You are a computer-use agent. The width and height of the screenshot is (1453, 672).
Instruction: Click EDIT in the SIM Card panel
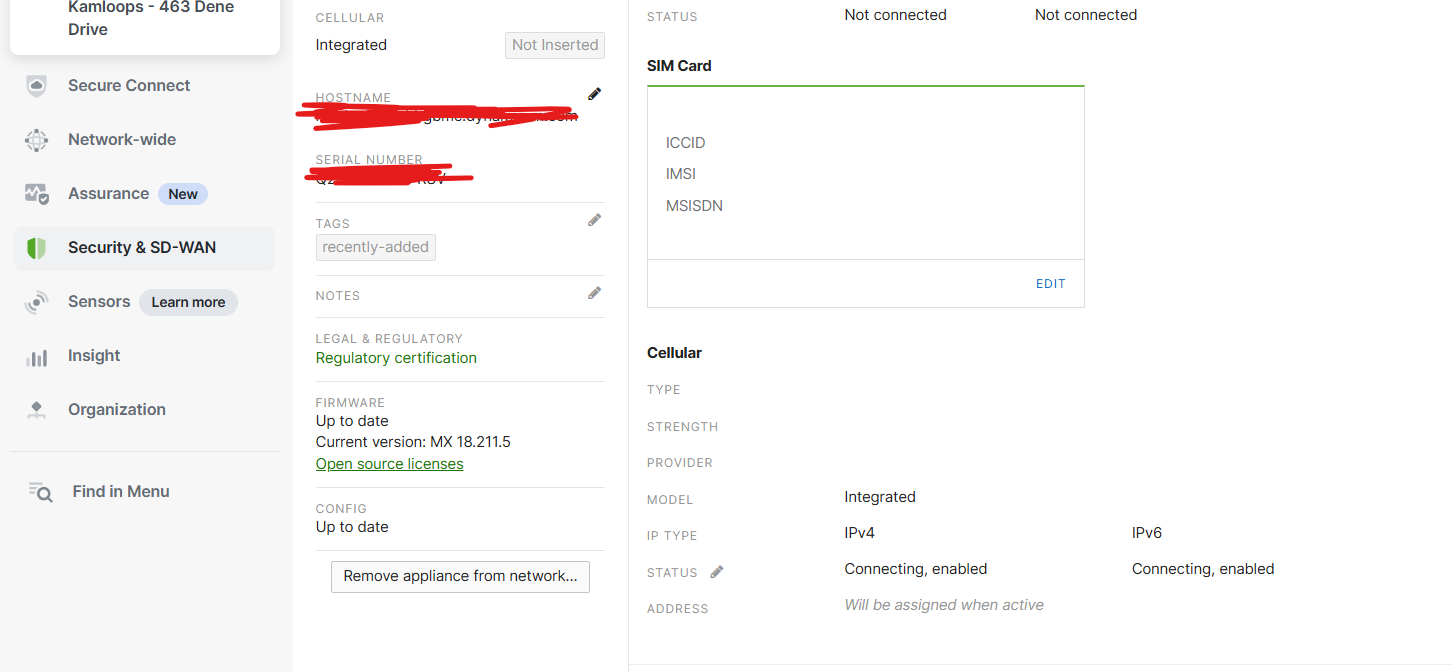(1050, 283)
